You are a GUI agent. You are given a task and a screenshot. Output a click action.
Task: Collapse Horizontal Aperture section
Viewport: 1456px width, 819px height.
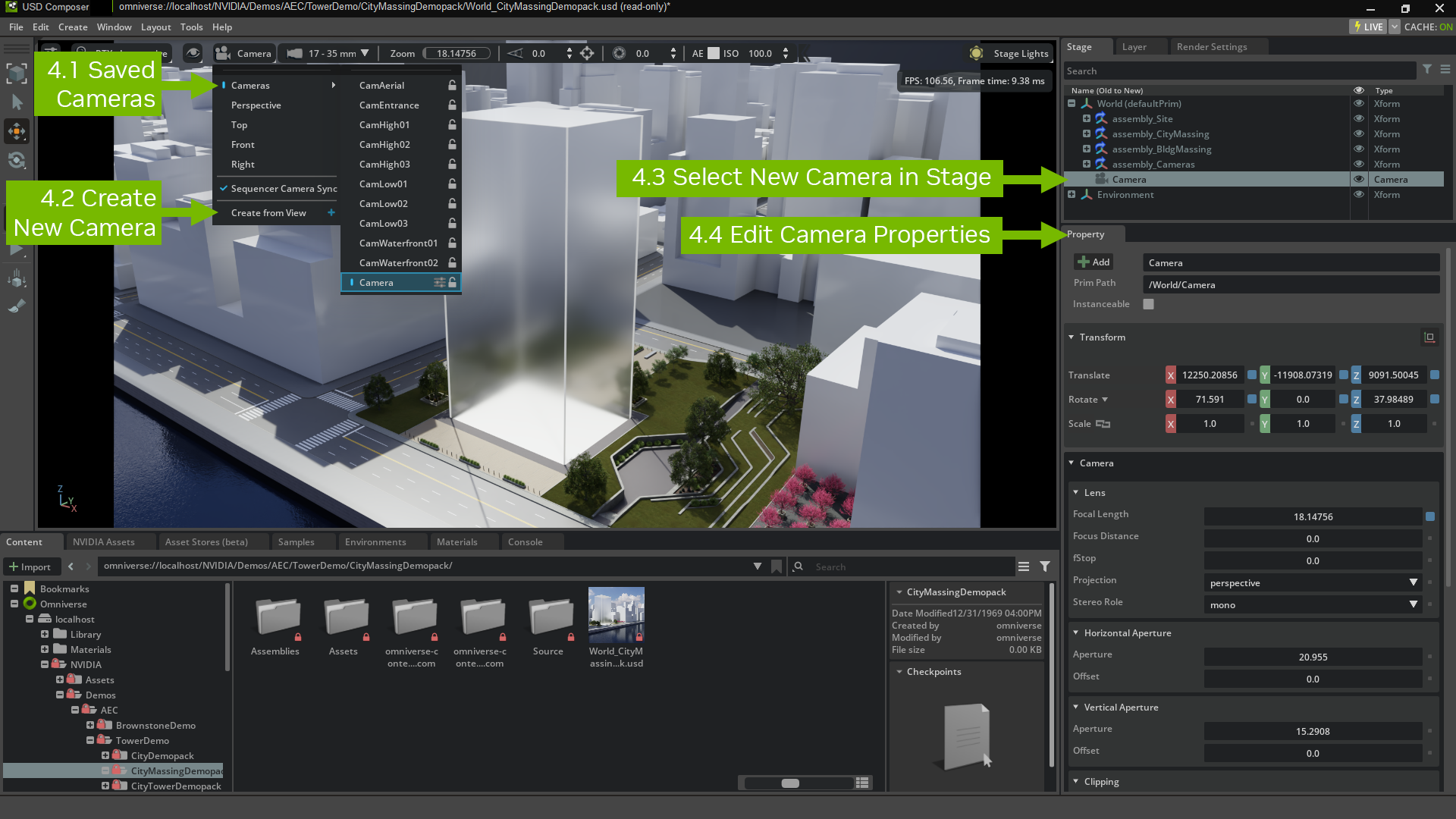coord(1076,632)
